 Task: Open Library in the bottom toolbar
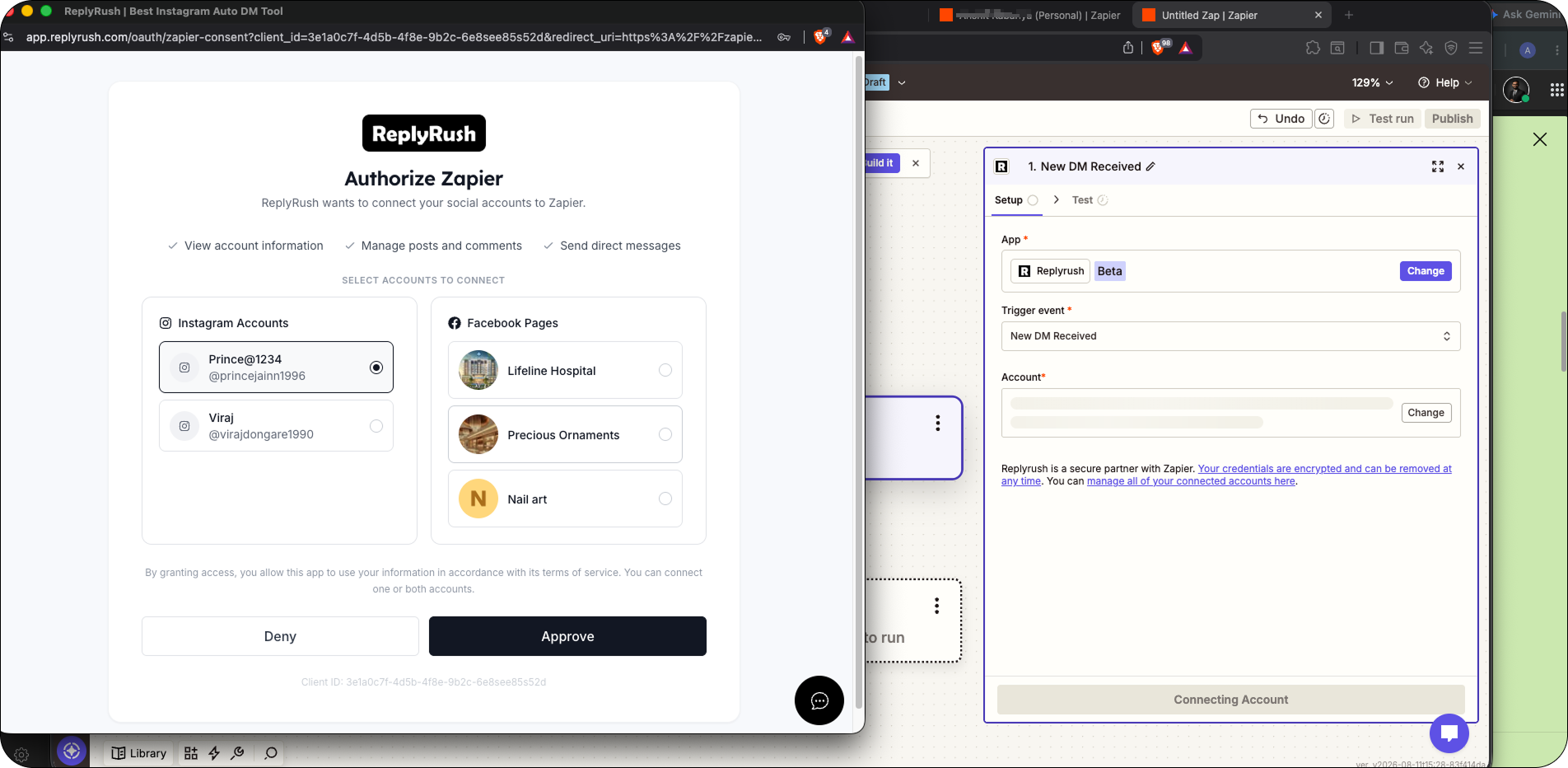pos(139,753)
